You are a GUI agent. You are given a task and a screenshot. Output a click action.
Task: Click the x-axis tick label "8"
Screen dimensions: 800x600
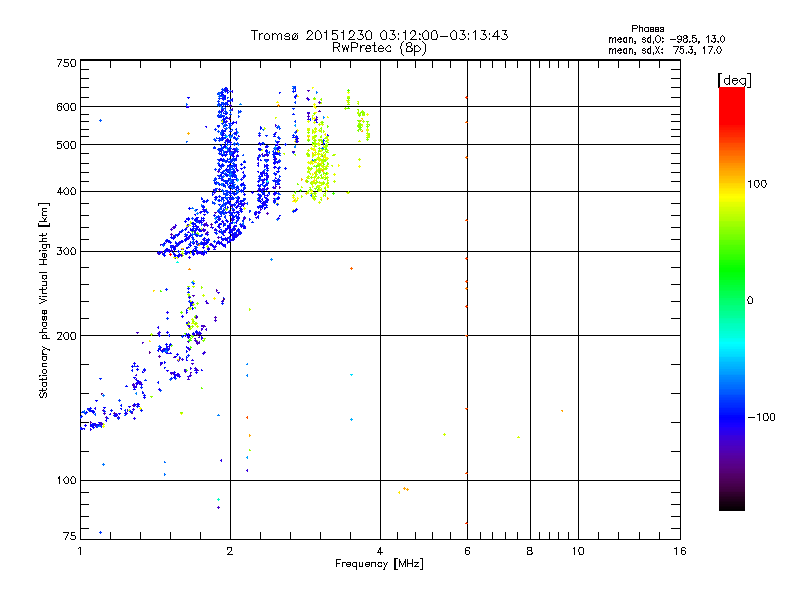[x=530, y=551]
